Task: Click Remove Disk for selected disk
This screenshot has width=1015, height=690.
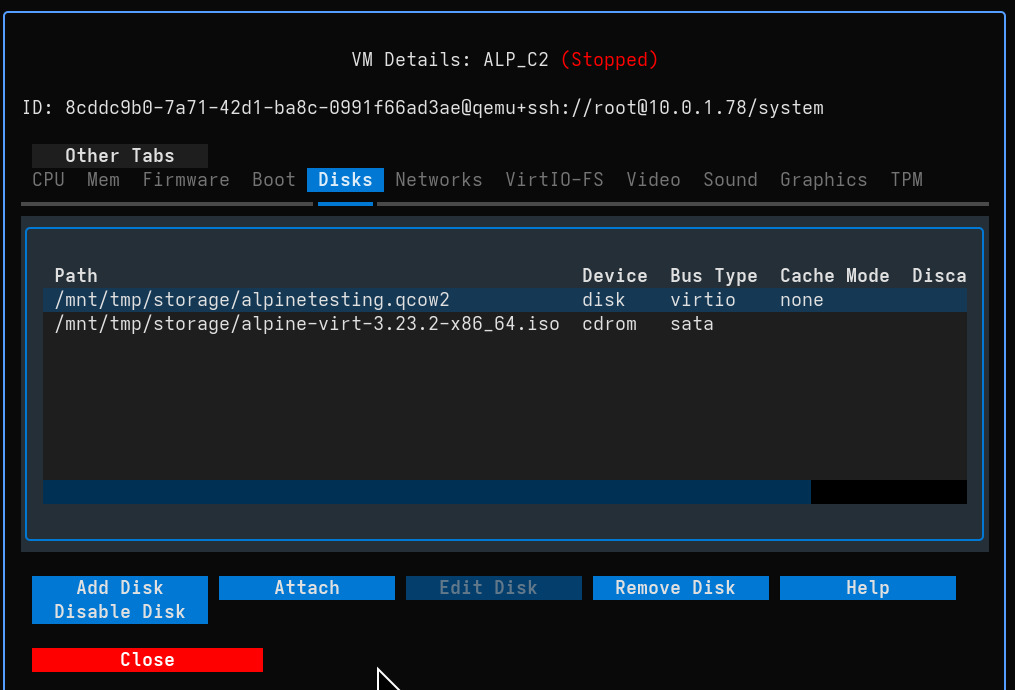Action: coord(680,587)
